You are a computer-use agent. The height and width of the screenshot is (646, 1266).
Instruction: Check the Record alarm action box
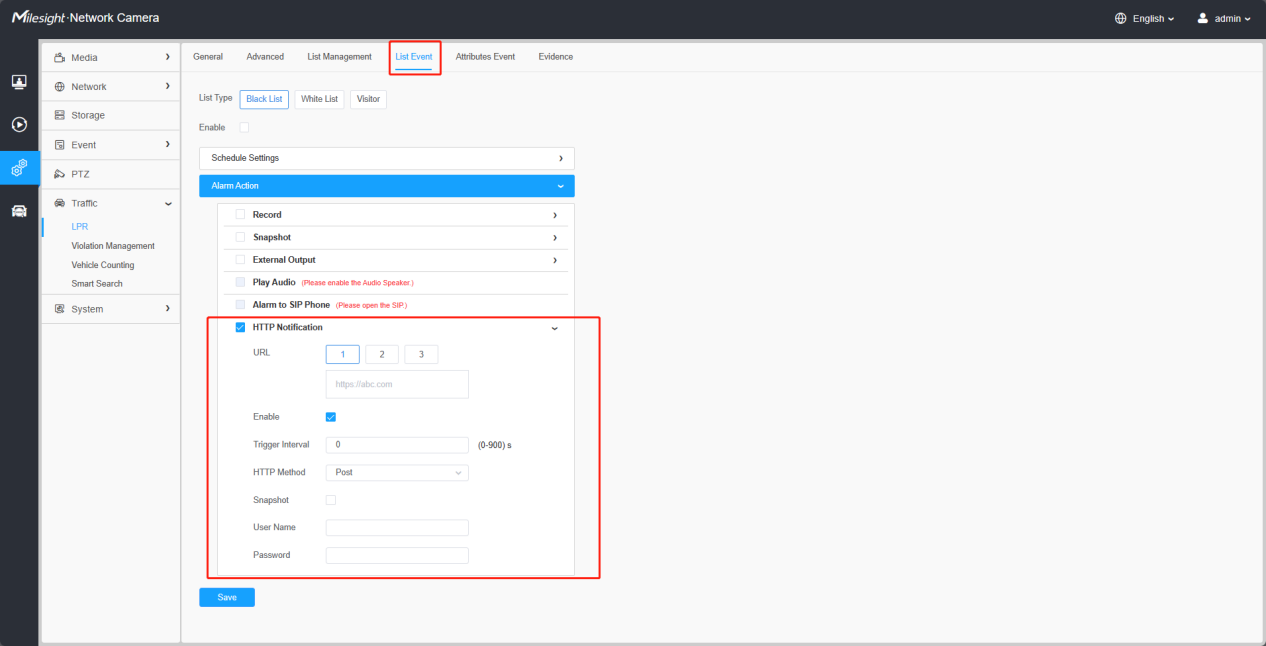click(240, 214)
